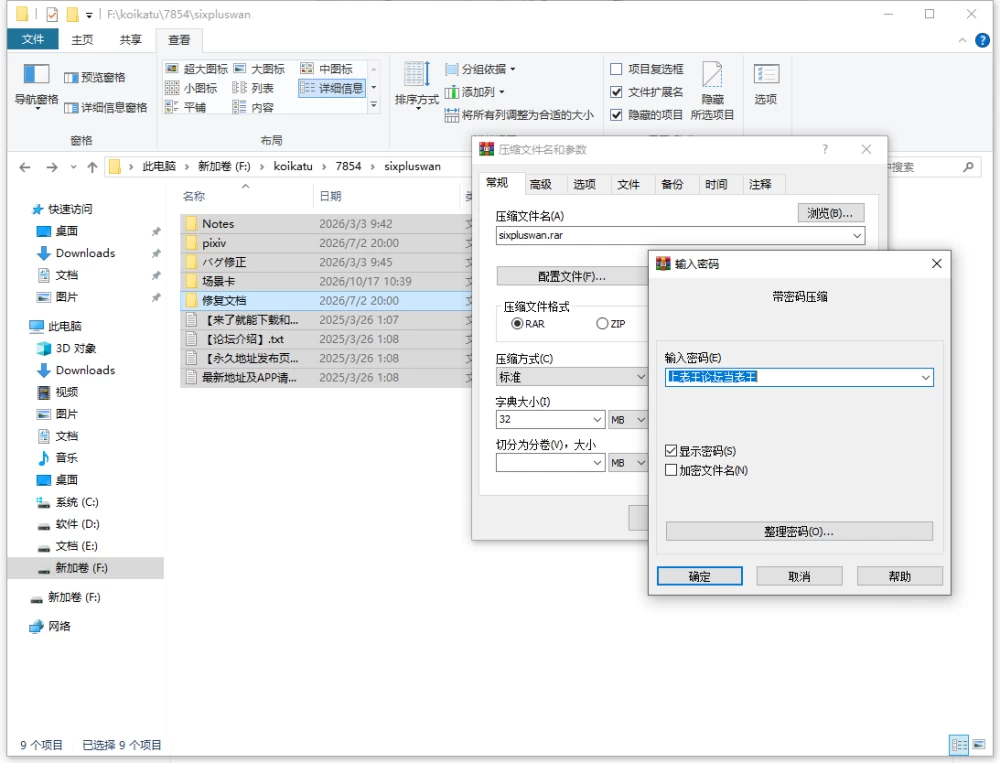Open Network in navigation pane

(x=50, y=626)
